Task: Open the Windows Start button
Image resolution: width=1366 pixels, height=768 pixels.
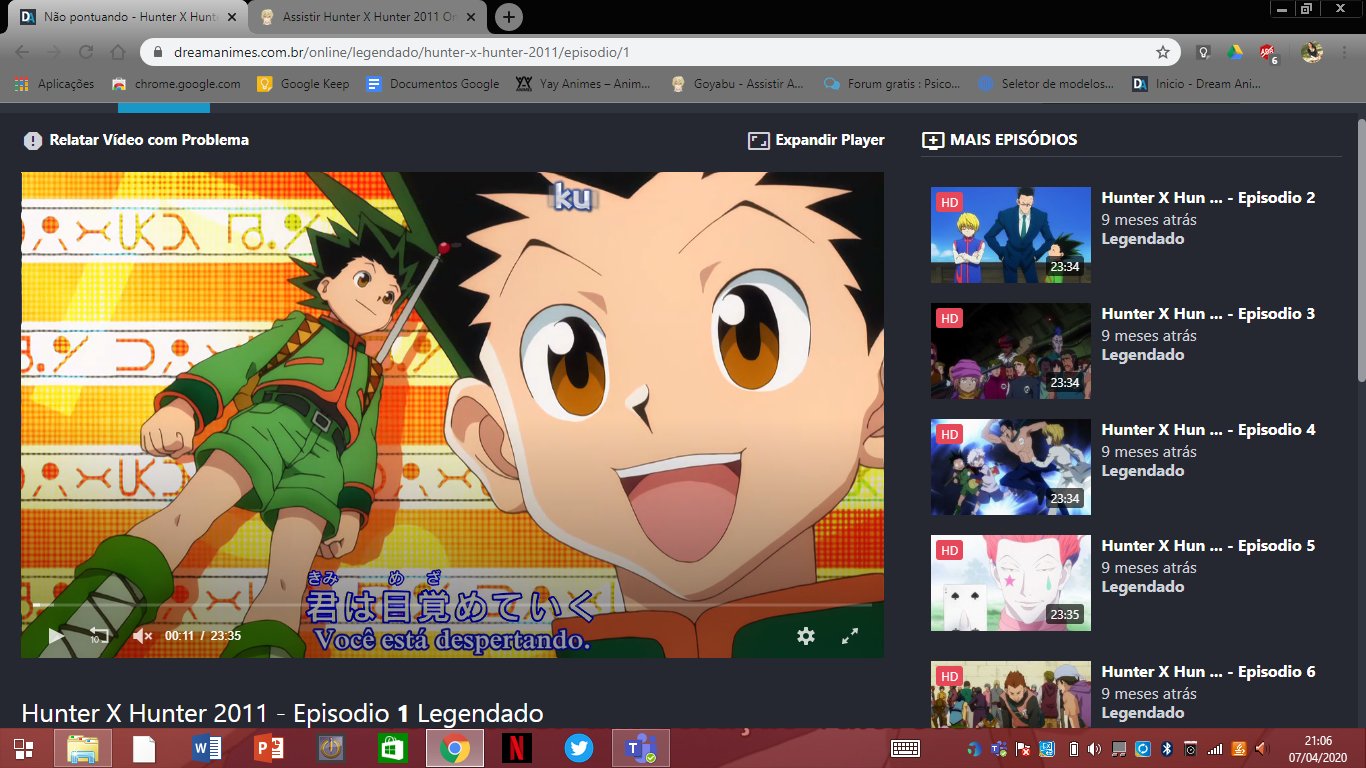Action: click(x=23, y=748)
